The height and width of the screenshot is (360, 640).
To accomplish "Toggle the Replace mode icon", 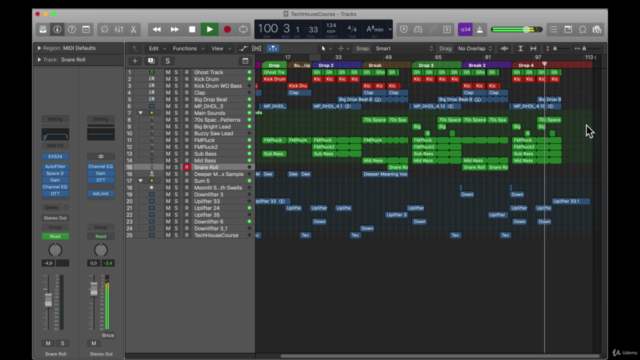I will pos(404,29).
